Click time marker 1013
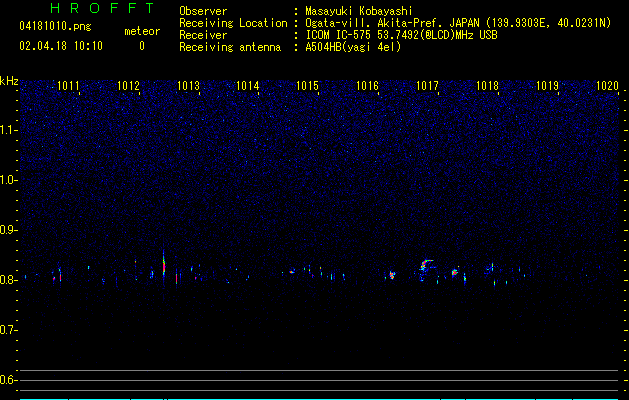This screenshot has width=629, height=400. click(x=188, y=85)
